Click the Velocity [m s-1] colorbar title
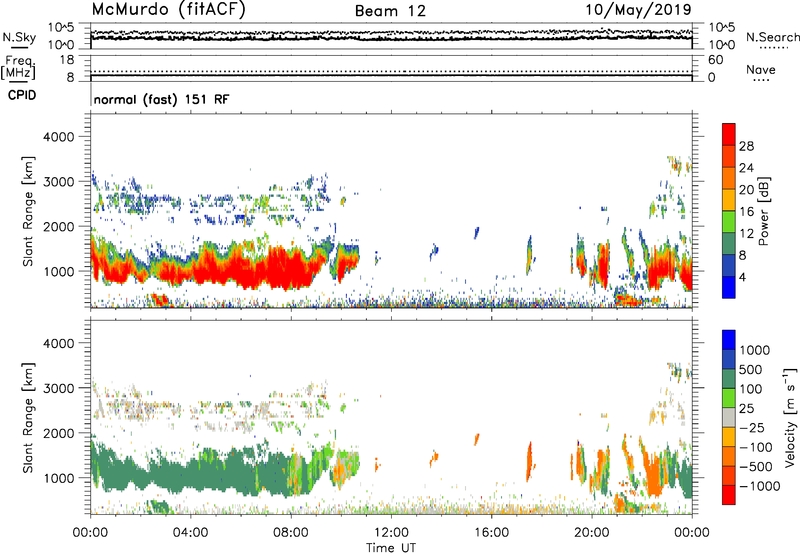 [790, 417]
